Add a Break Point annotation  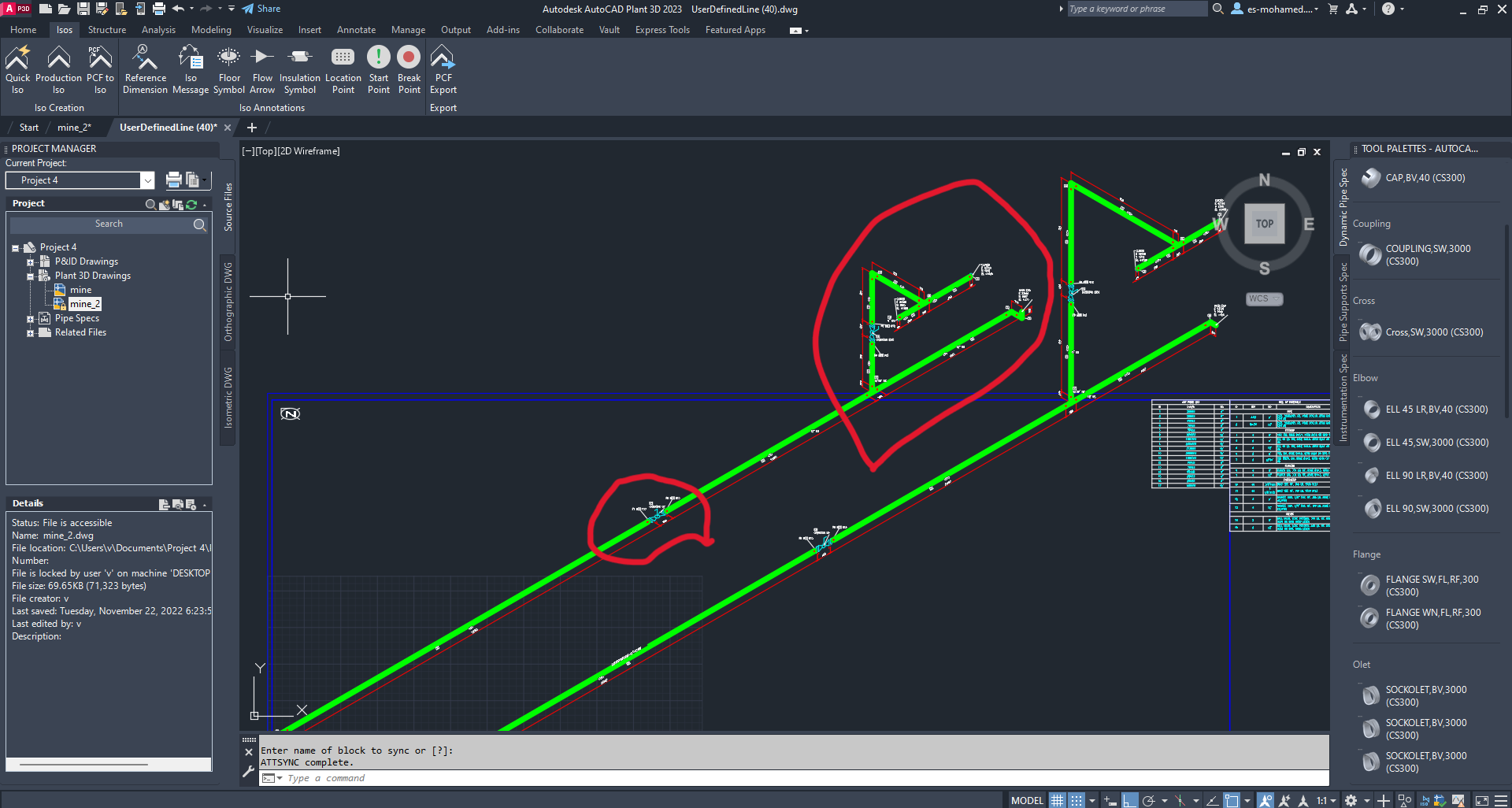[409, 68]
